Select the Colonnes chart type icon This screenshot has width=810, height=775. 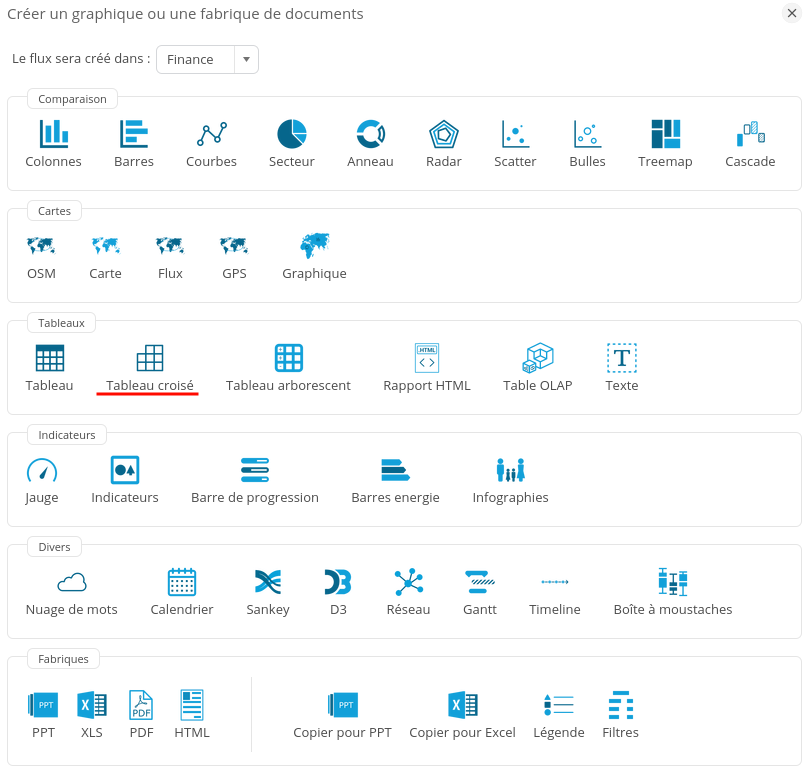pos(54,134)
